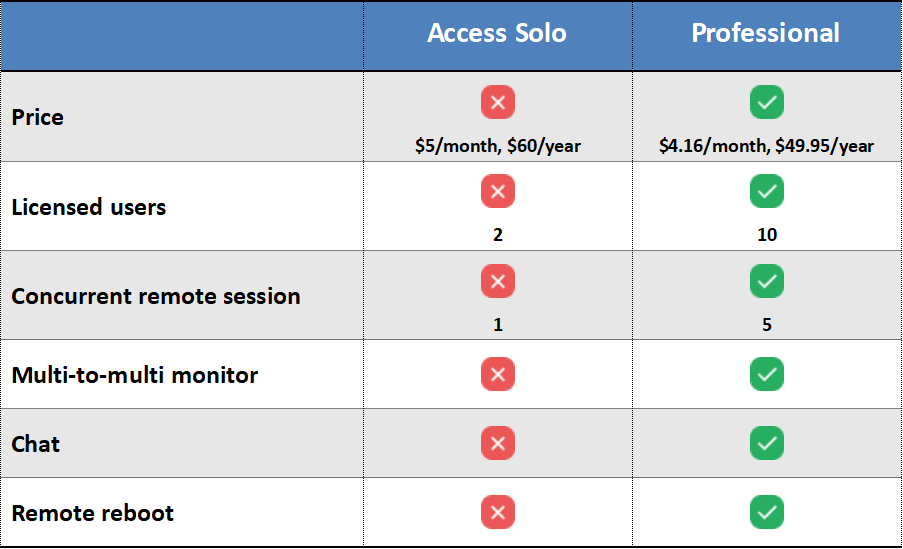Click the Remote reboot row label

[93, 513]
